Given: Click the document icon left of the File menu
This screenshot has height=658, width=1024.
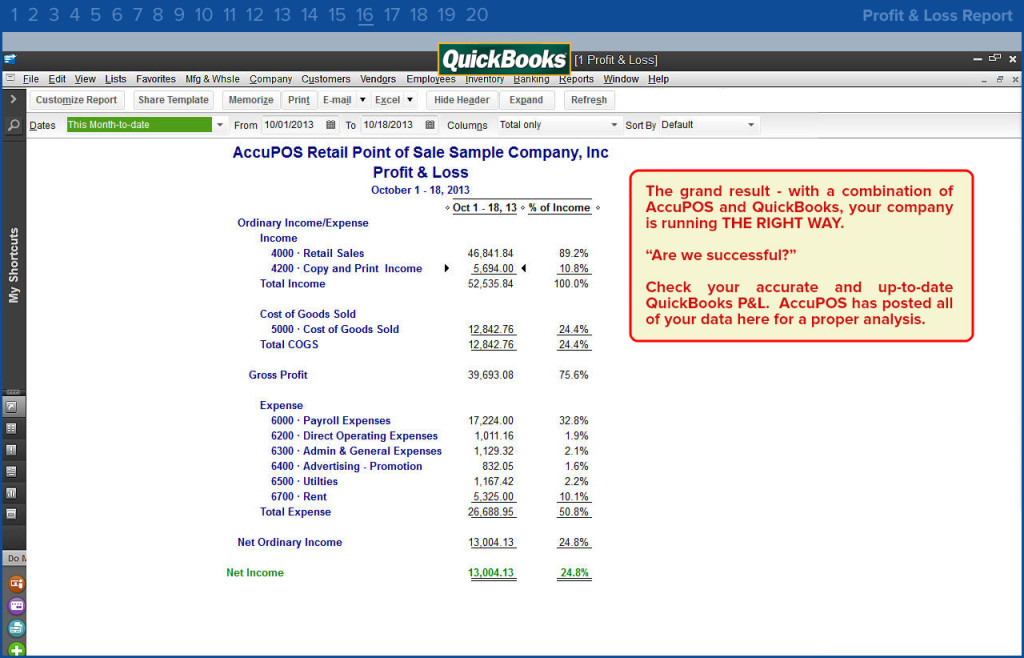Looking at the screenshot, I should tap(10, 78).
